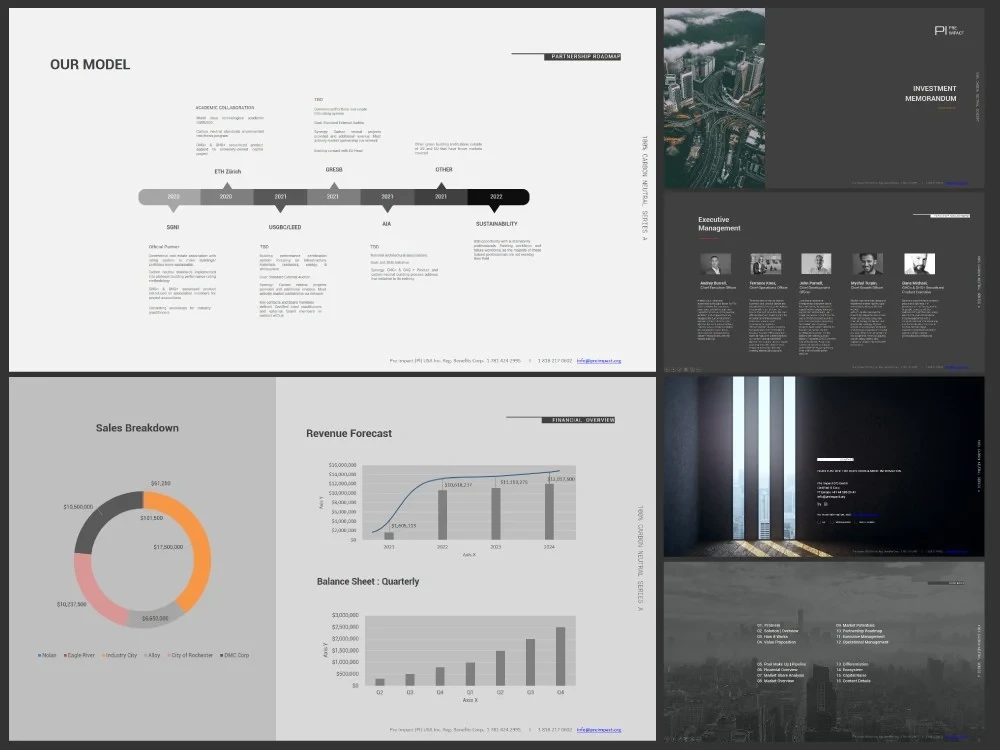Click '06. Financial Overview' in contents list
The height and width of the screenshot is (750, 1000).
point(777,670)
